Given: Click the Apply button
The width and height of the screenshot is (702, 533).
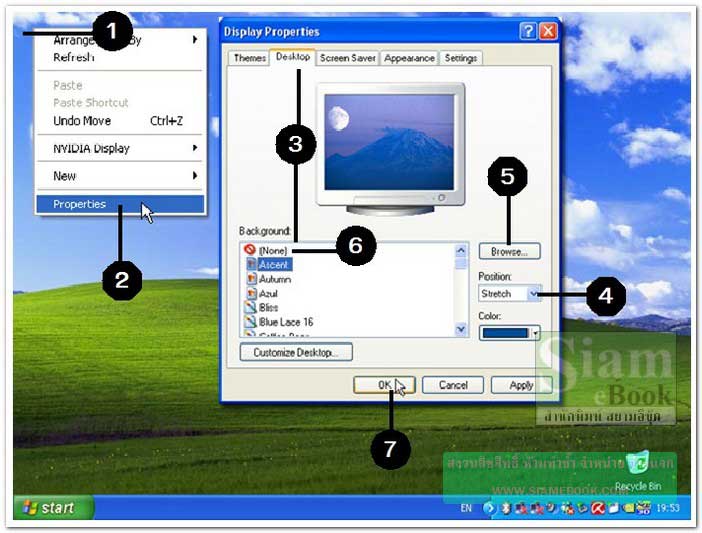Looking at the screenshot, I should tap(521, 385).
